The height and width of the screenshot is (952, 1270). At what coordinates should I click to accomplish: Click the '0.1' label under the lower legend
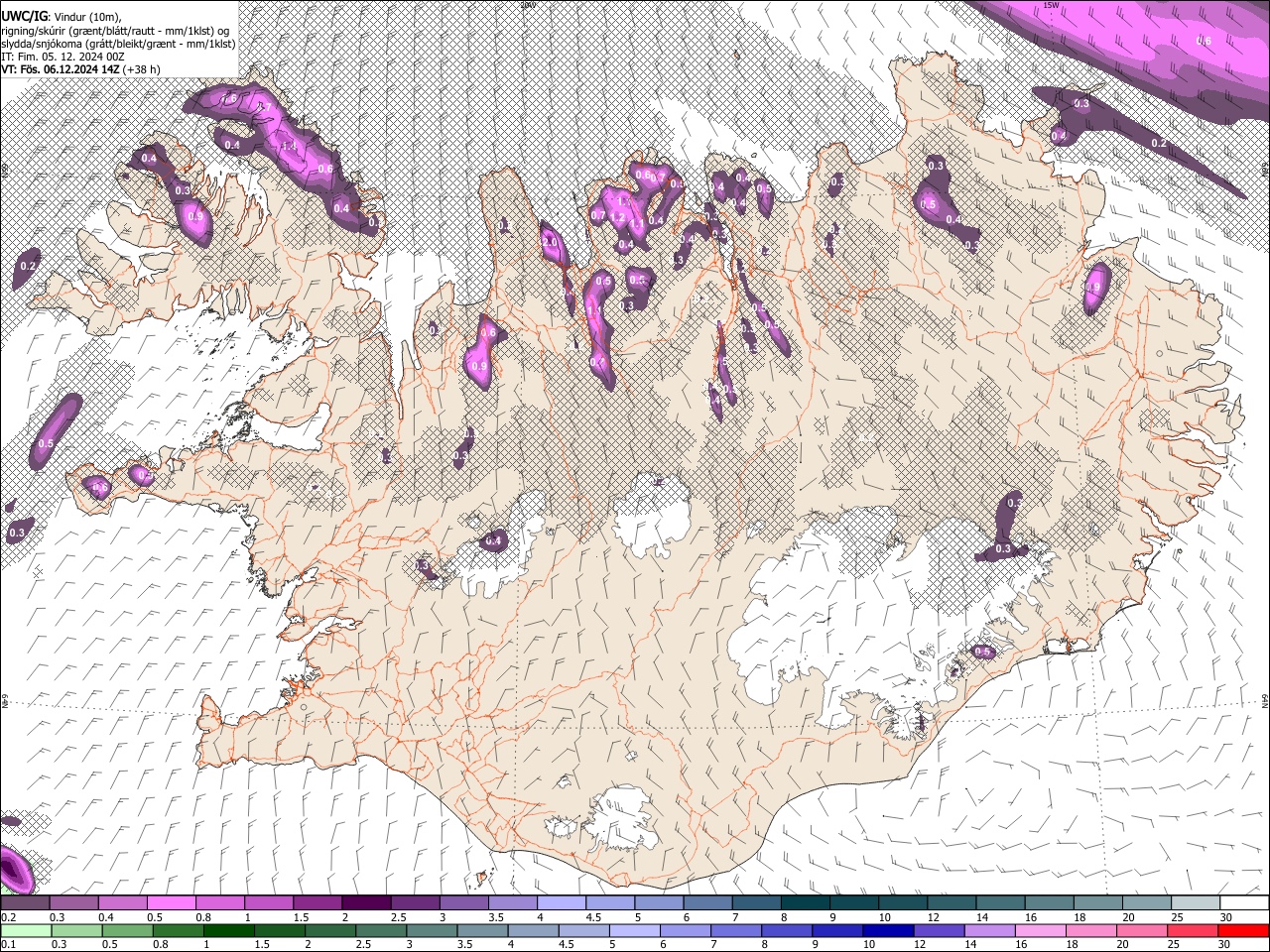click(x=8, y=944)
